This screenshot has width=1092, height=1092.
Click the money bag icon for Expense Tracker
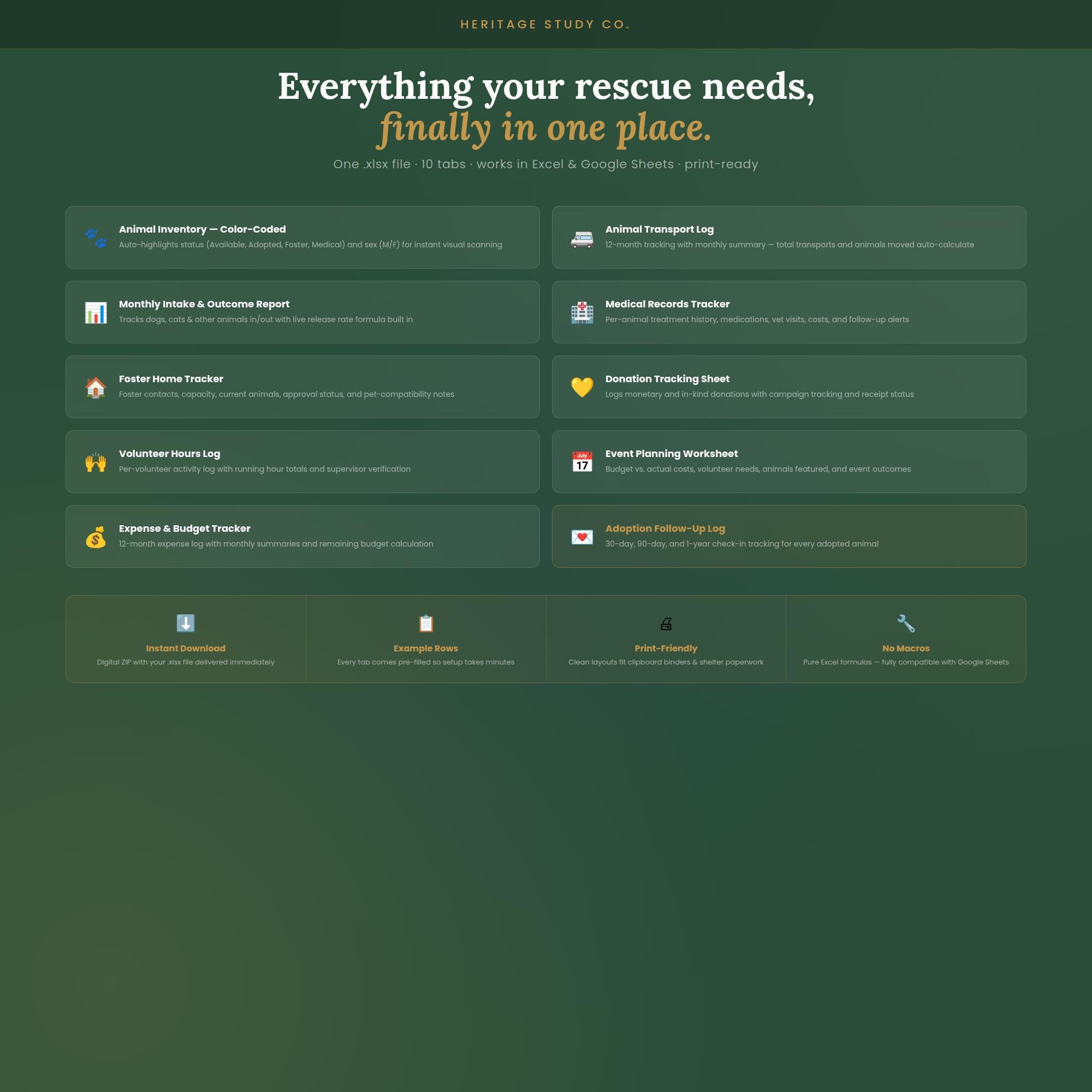coord(96,537)
